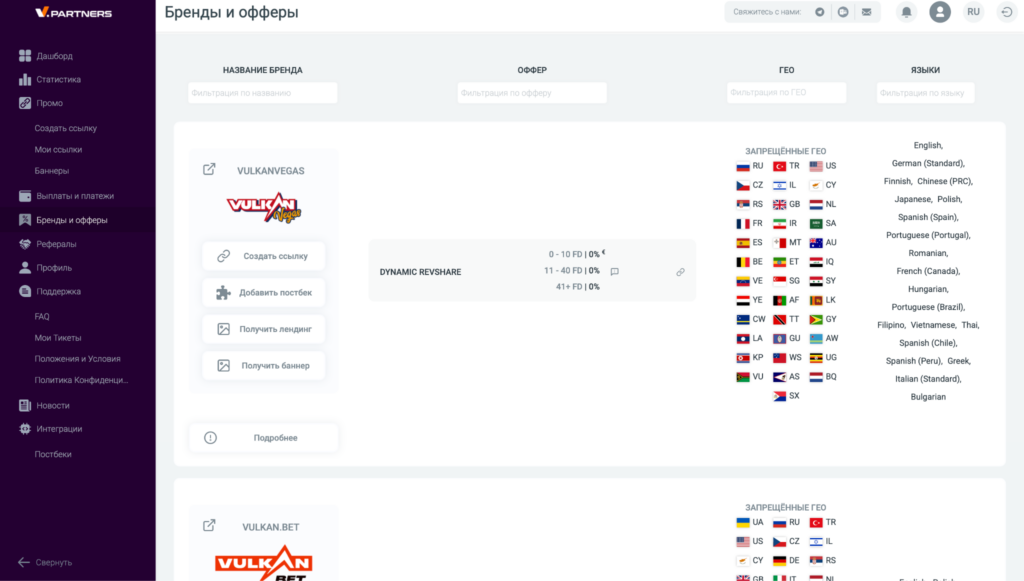
Task: Click Добавить постбек button
Action: pos(264,292)
